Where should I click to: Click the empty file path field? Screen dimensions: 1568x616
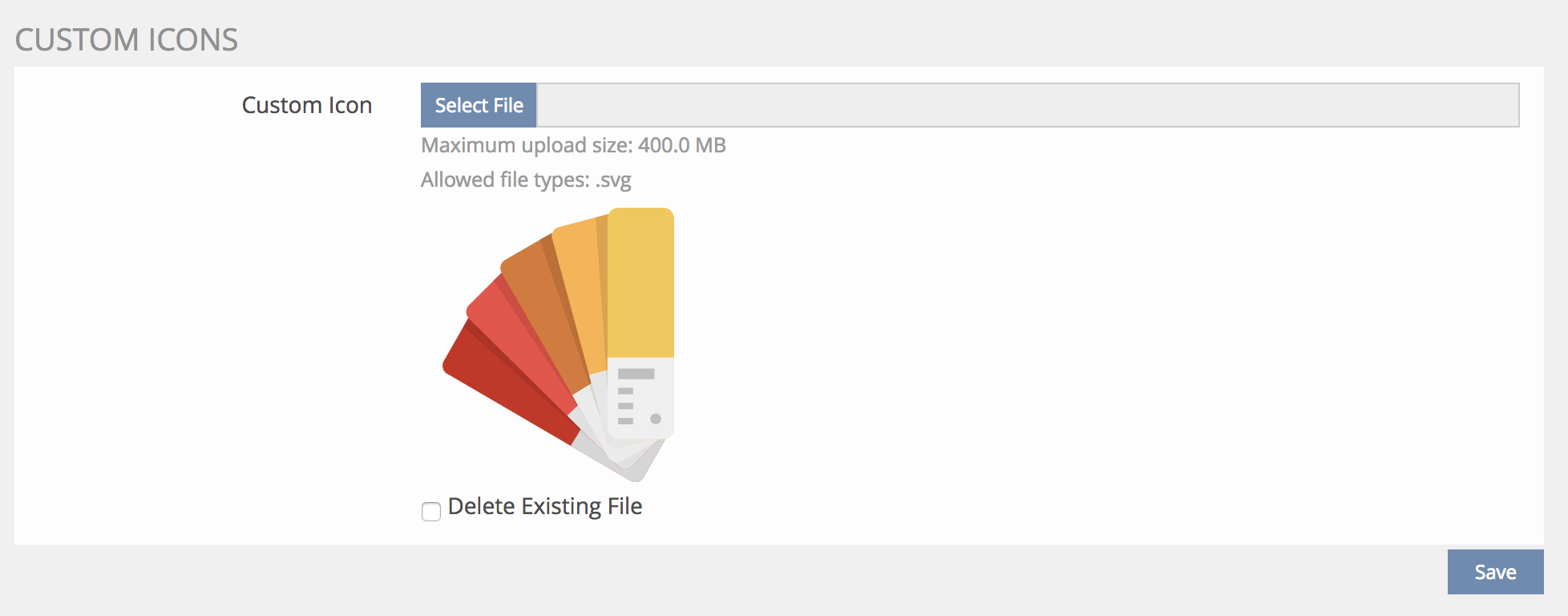tap(1027, 105)
